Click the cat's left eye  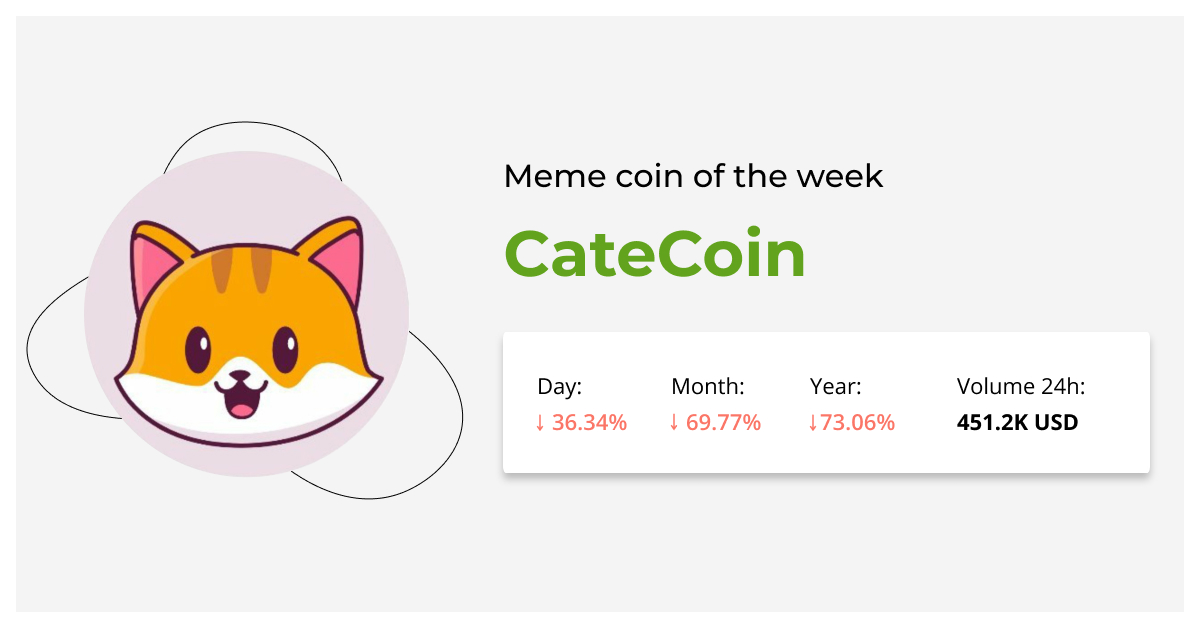click(x=198, y=350)
